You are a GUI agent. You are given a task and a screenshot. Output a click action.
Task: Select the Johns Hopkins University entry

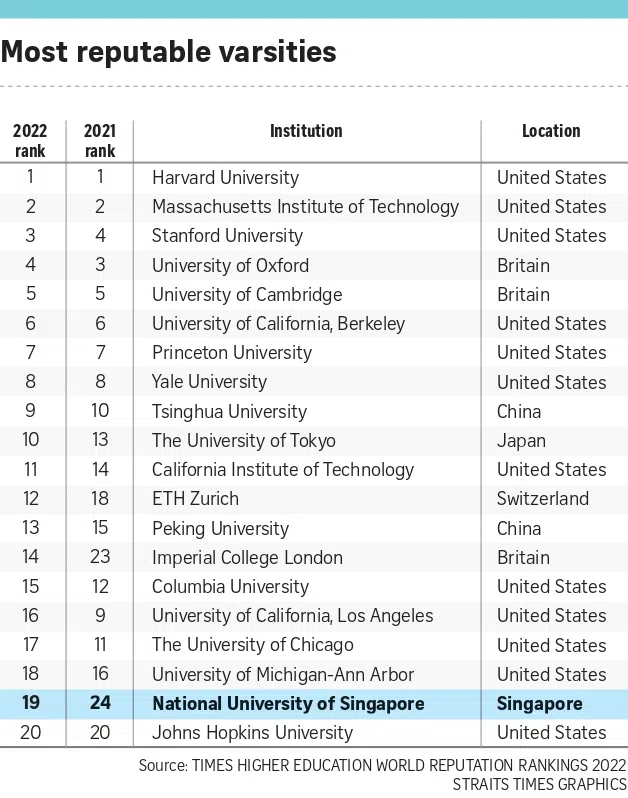252,733
